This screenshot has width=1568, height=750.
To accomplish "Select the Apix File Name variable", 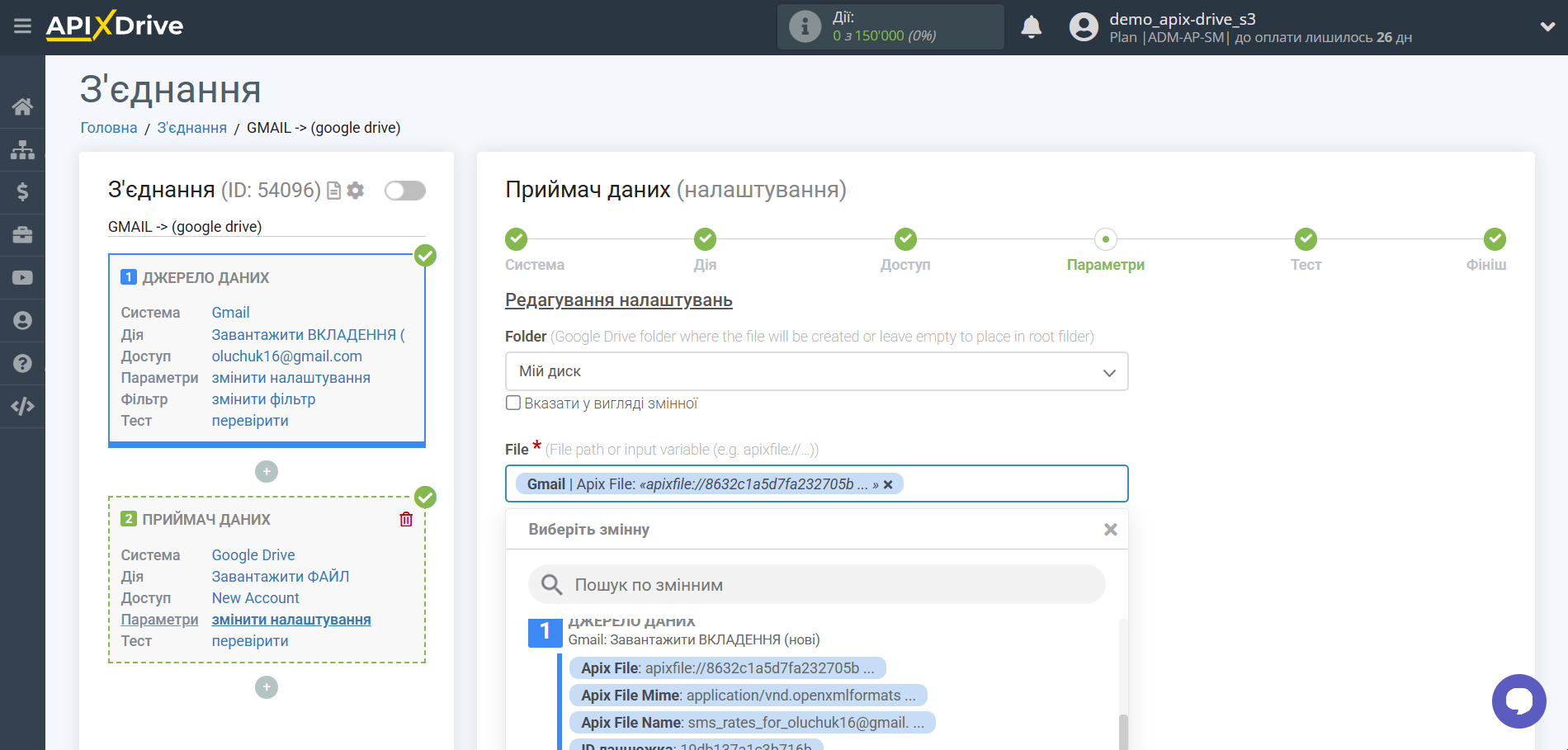I will tap(752, 723).
